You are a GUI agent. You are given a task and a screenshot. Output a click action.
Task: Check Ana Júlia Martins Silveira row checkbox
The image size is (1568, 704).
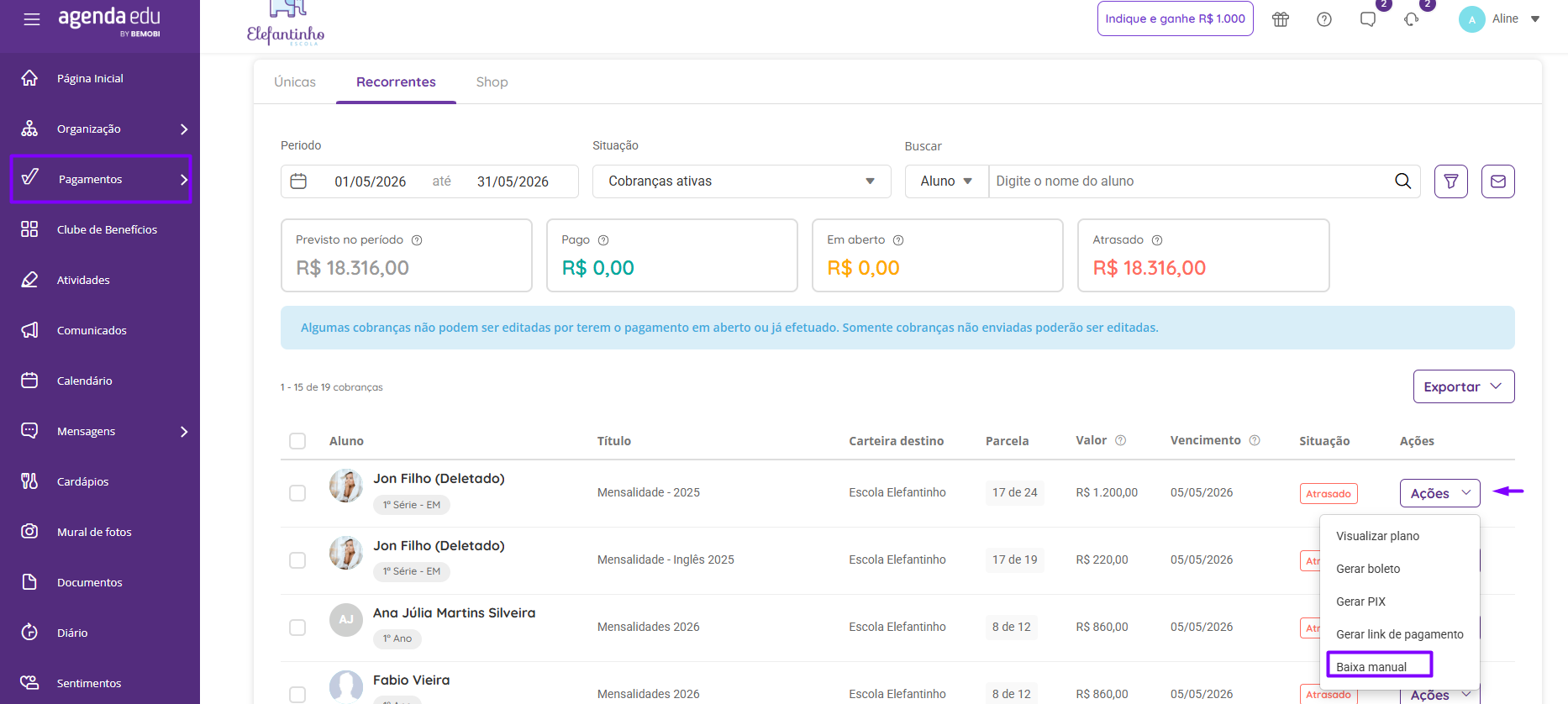(x=297, y=628)
